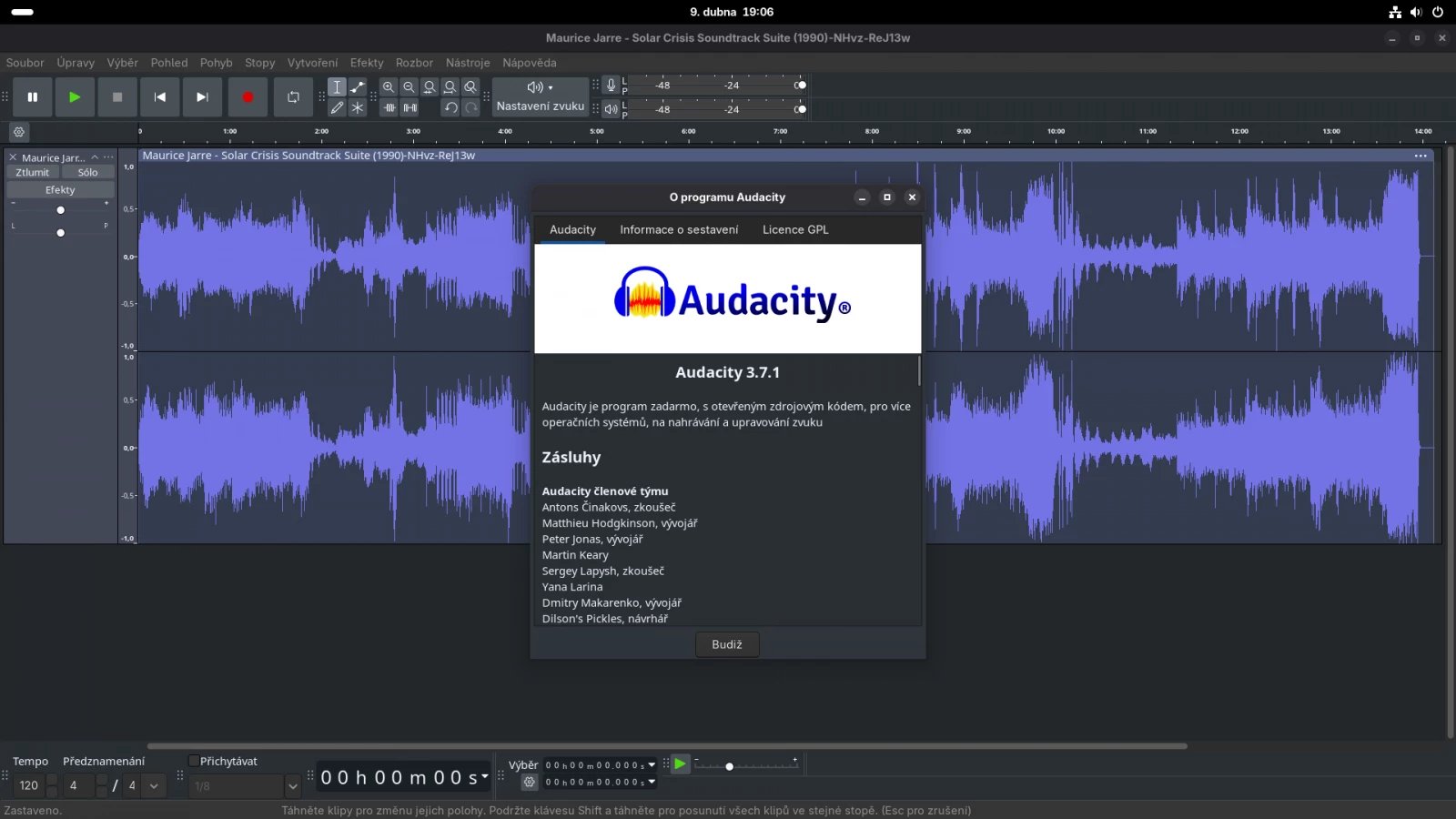Open the Nastavení zvuku audio setup dropdown
The width and height of the screenshot is (1456, 819).
pos(541,97)
